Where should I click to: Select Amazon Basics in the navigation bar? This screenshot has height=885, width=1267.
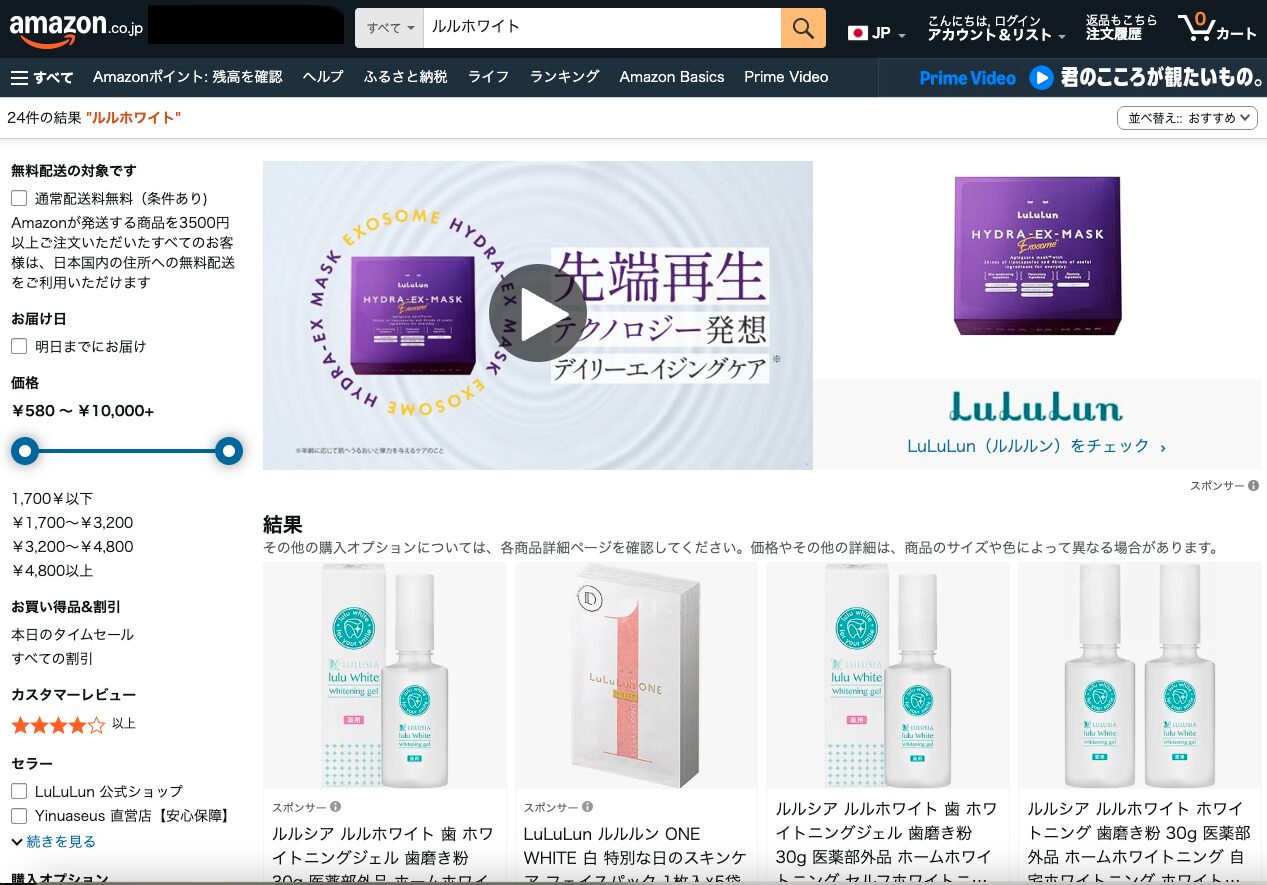tap(671, 77)
